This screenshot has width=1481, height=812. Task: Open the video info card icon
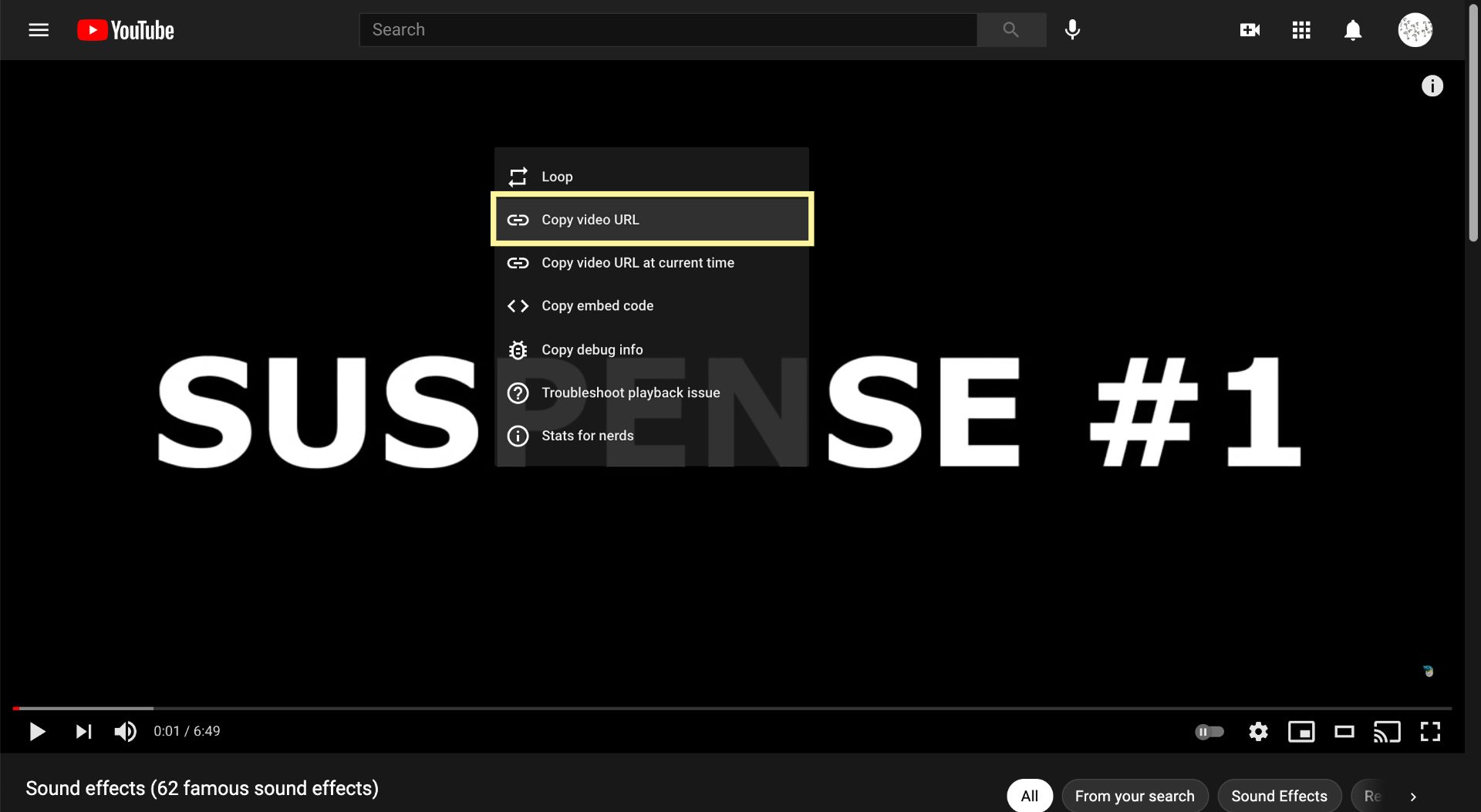[1432, 86]
